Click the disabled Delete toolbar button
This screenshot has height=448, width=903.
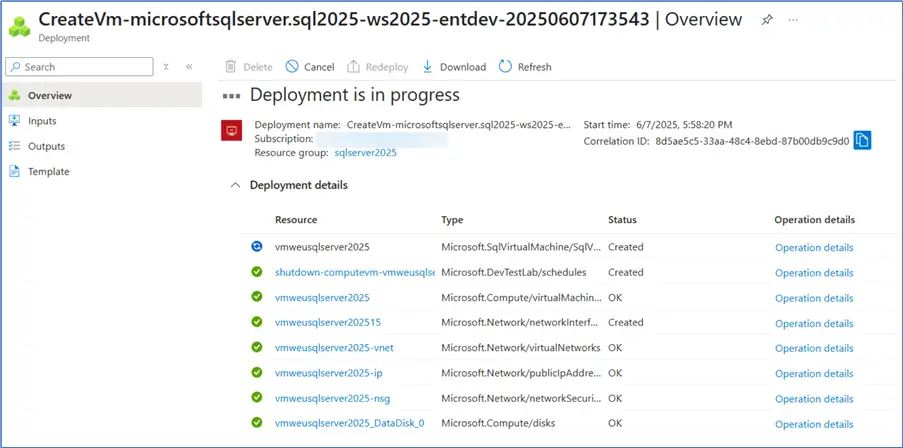coord(249,67)
